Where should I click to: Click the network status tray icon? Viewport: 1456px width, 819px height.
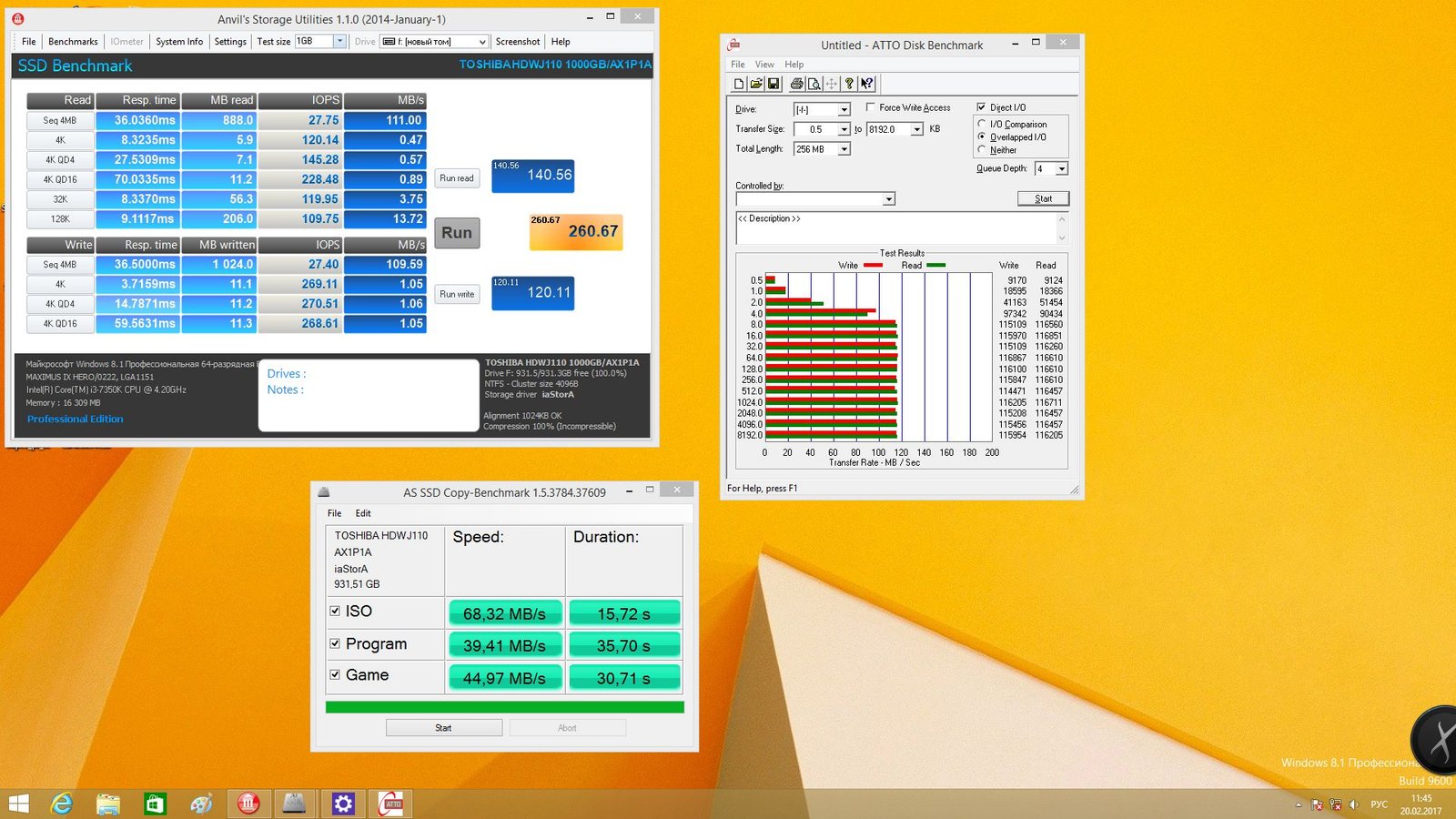pos(1336,804)
